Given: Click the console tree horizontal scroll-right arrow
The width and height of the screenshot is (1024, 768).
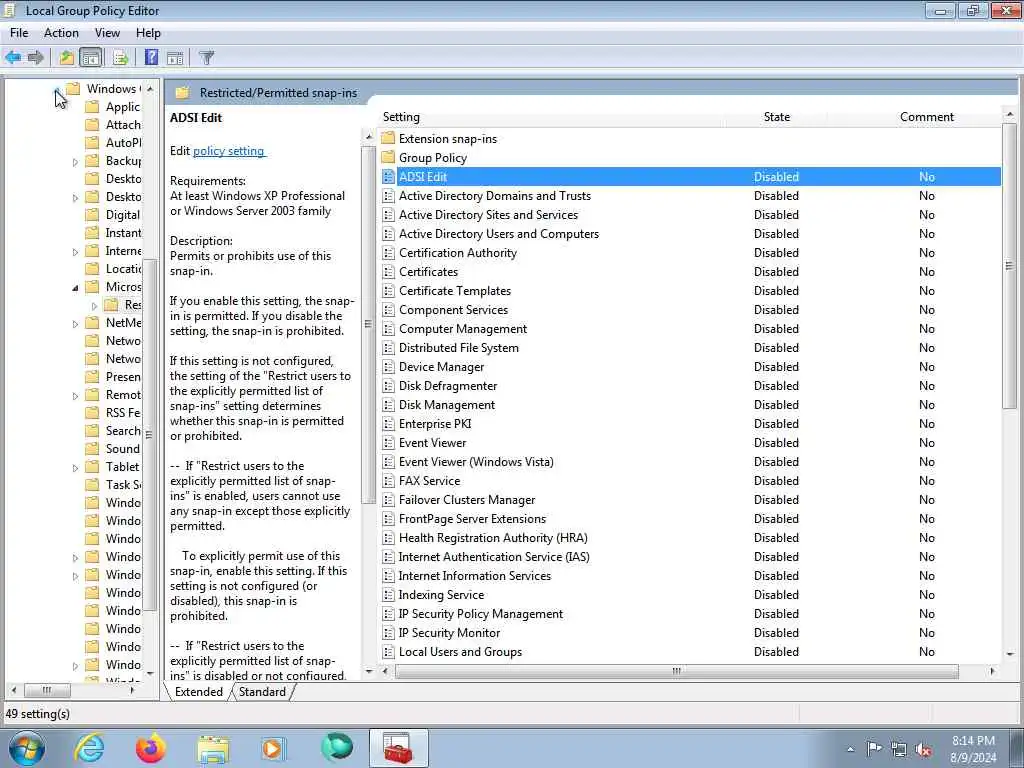Looking at the screenshot, I should tap(131, 690).
